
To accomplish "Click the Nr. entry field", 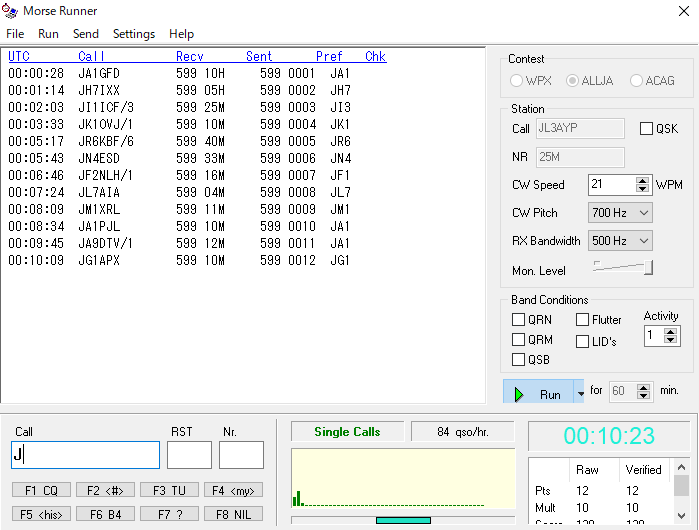I will (241, 455).
